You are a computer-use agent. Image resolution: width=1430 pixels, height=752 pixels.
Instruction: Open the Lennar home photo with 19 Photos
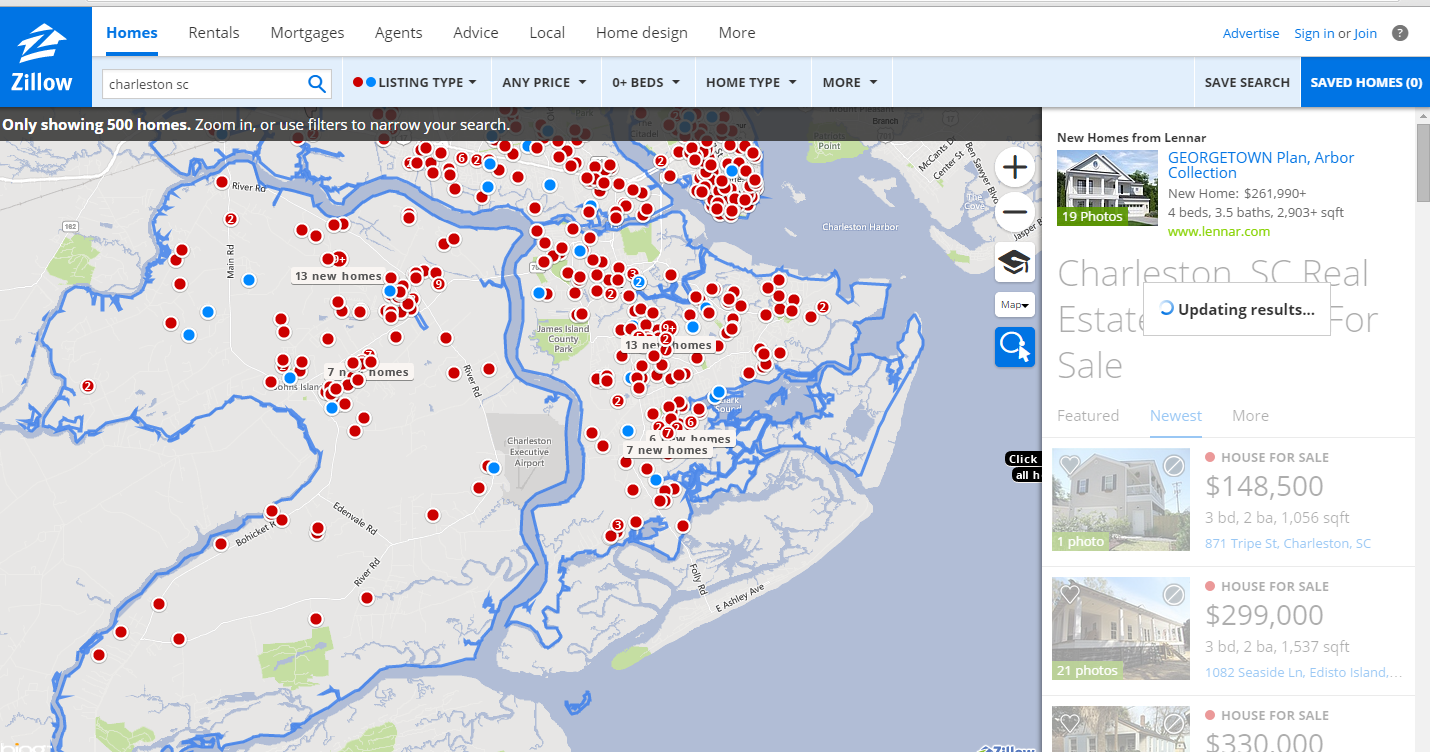point(1107,188)
